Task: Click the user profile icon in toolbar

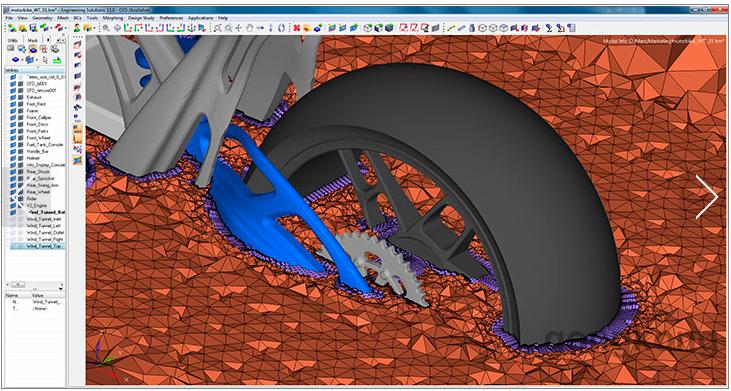Action: click(76, 28)
